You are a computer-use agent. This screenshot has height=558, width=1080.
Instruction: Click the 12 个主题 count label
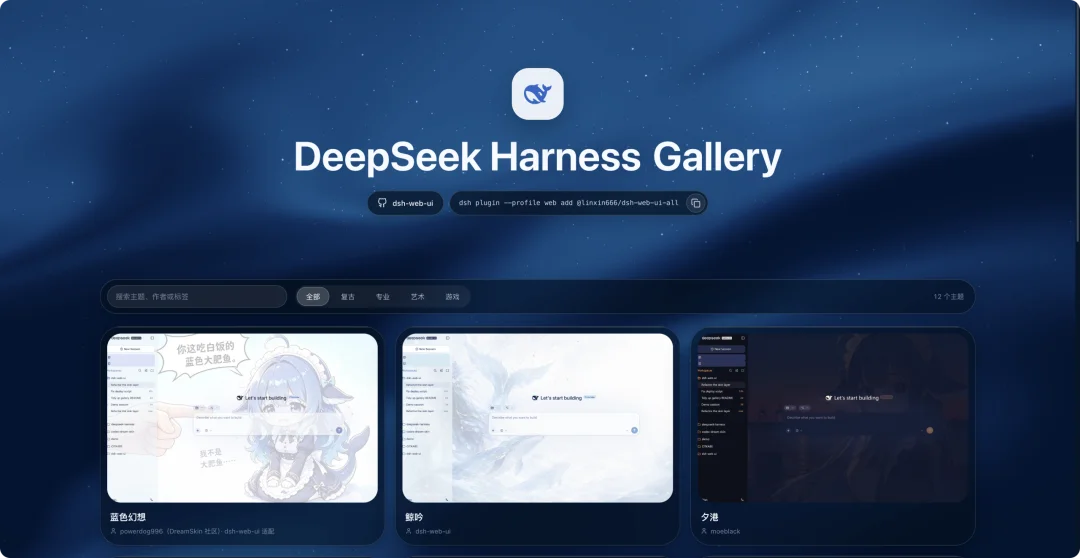click(x=948, y=297)
